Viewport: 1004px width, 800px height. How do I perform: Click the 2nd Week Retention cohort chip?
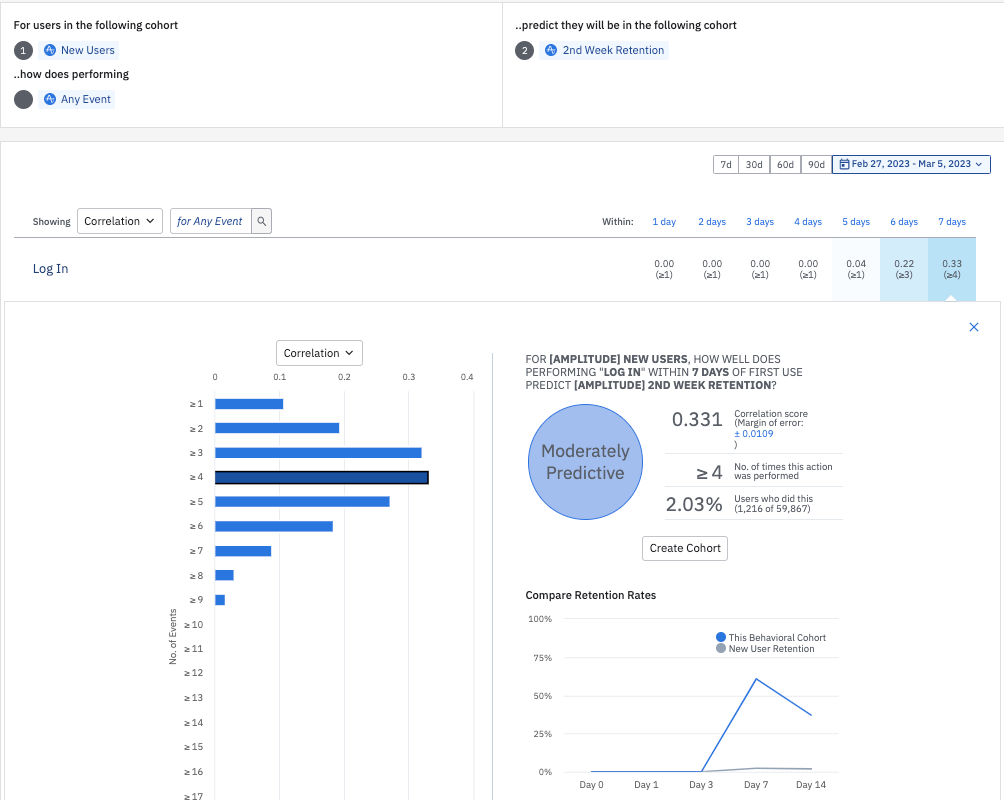click(604, 50)
